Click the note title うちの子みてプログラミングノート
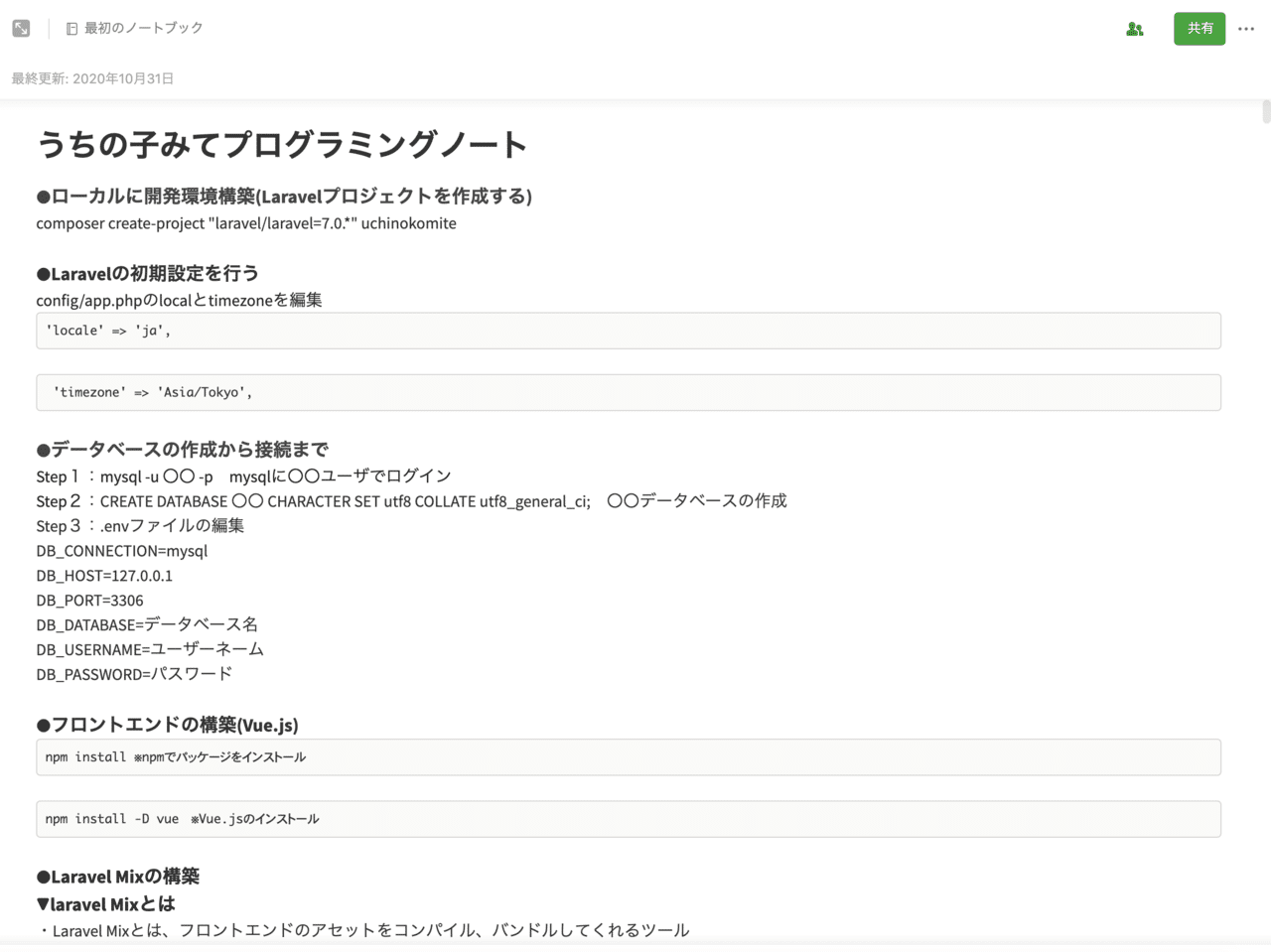 point(282,145)
